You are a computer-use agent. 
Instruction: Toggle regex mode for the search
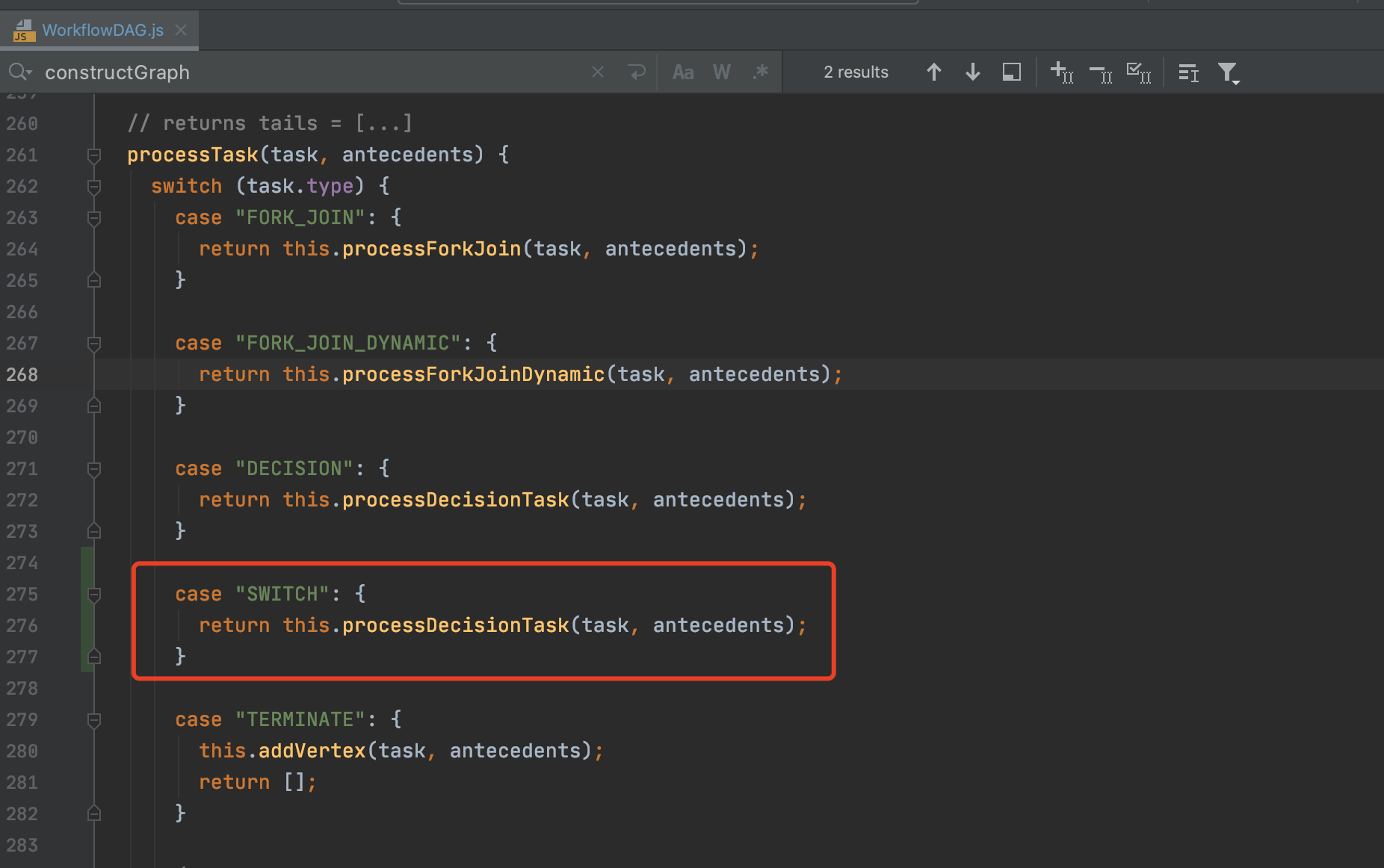761,72
